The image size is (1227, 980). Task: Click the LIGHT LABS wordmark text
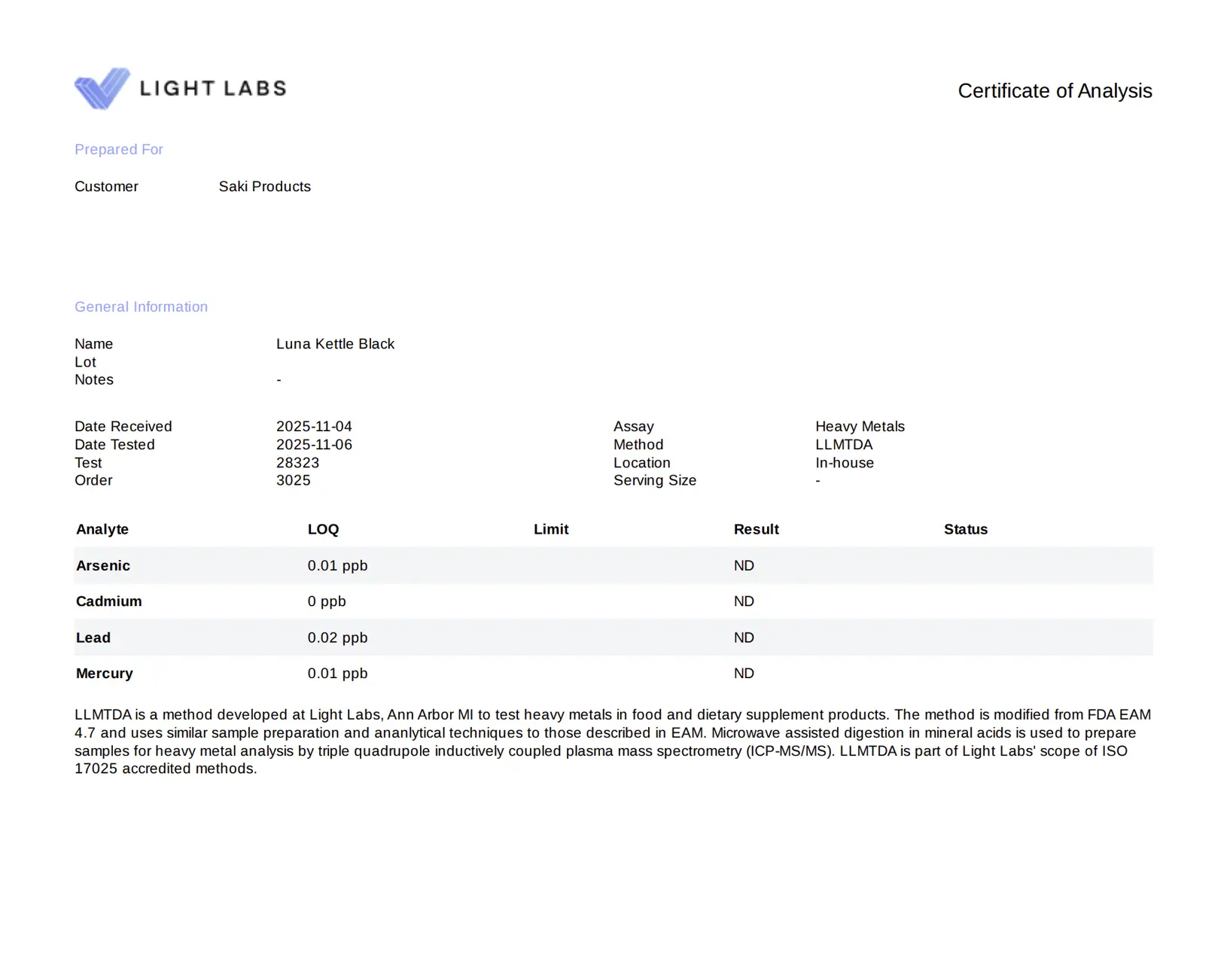213,89
